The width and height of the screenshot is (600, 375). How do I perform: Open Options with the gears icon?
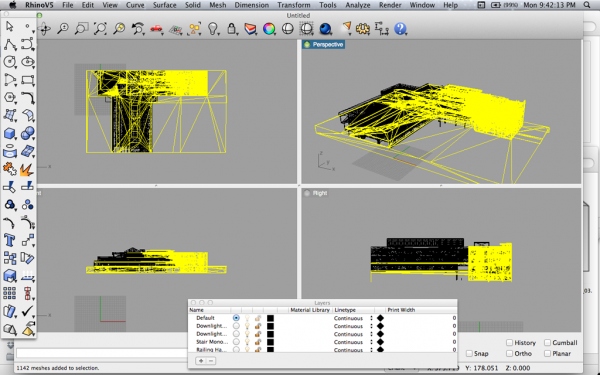pyautogui.click(x=363, y=29)
